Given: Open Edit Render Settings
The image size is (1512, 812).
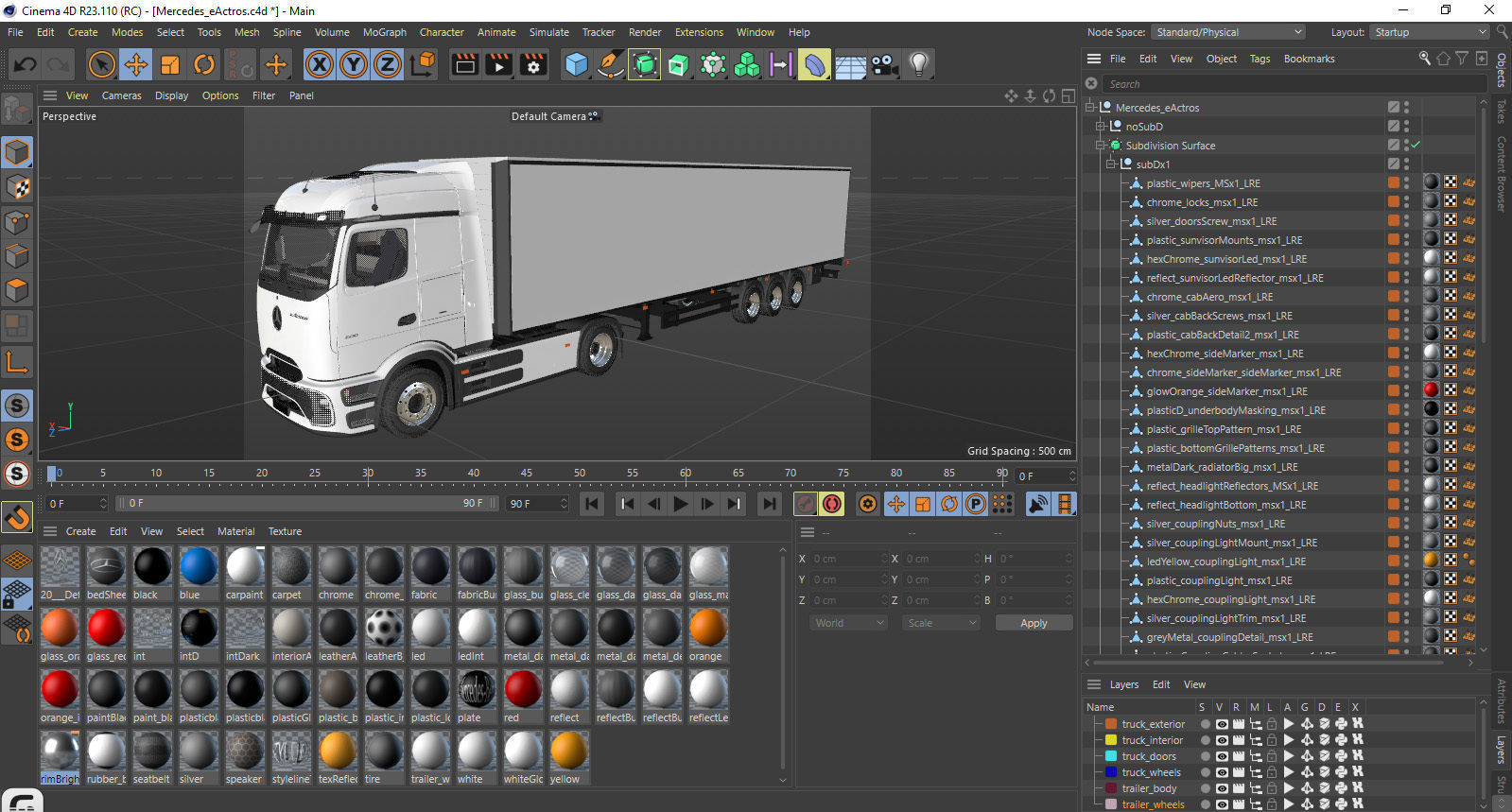Looking at the screenshot, I should (534, 64).
